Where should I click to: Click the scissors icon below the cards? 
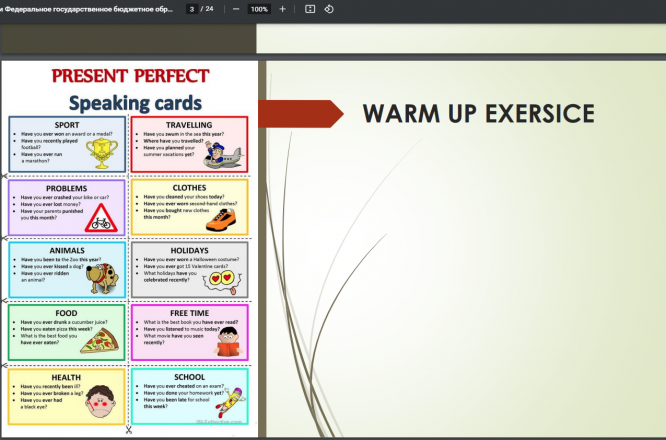[x=129, y=430]
